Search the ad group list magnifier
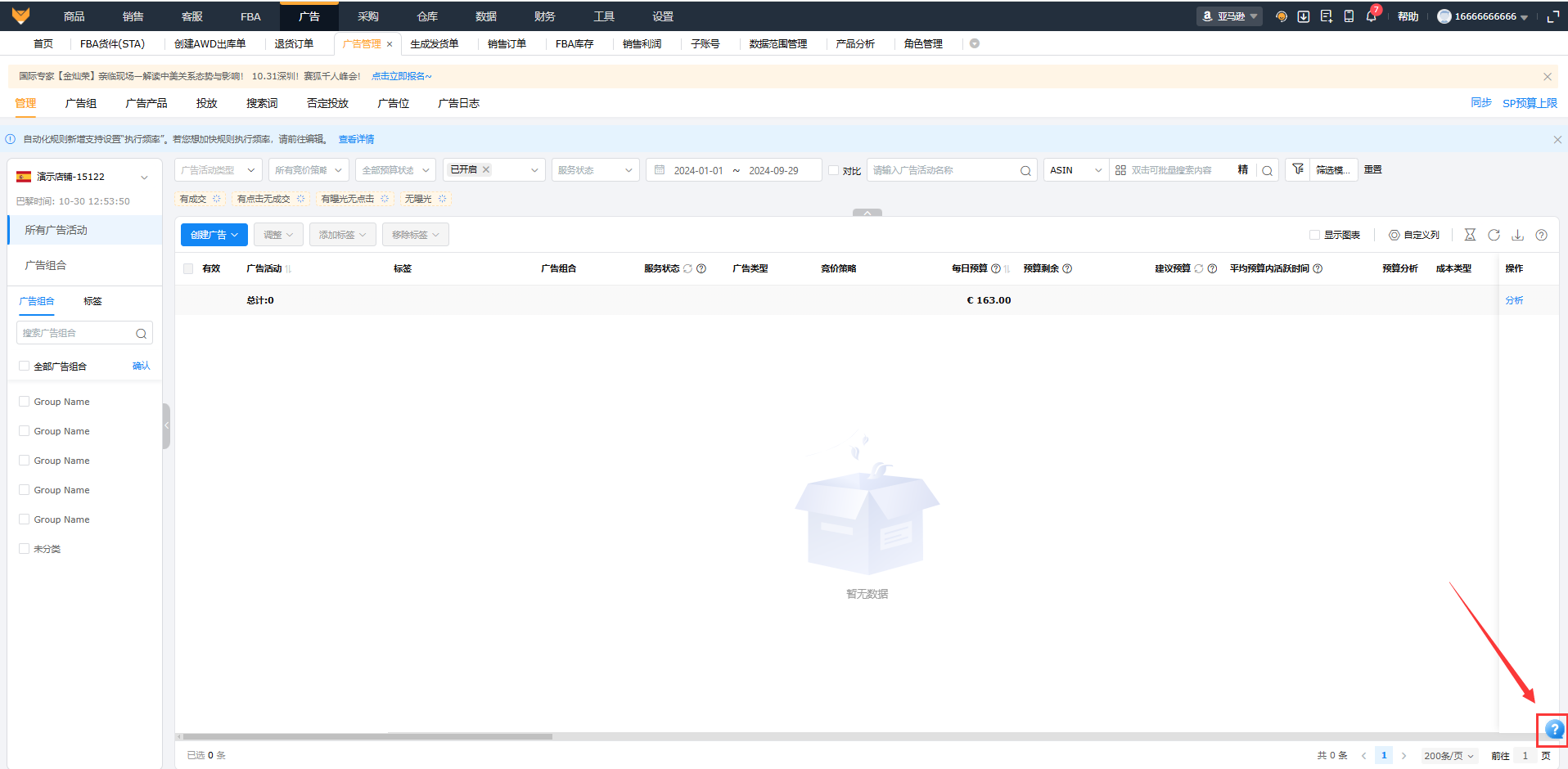Screen dimensions: 1568x769 [141, 333]
